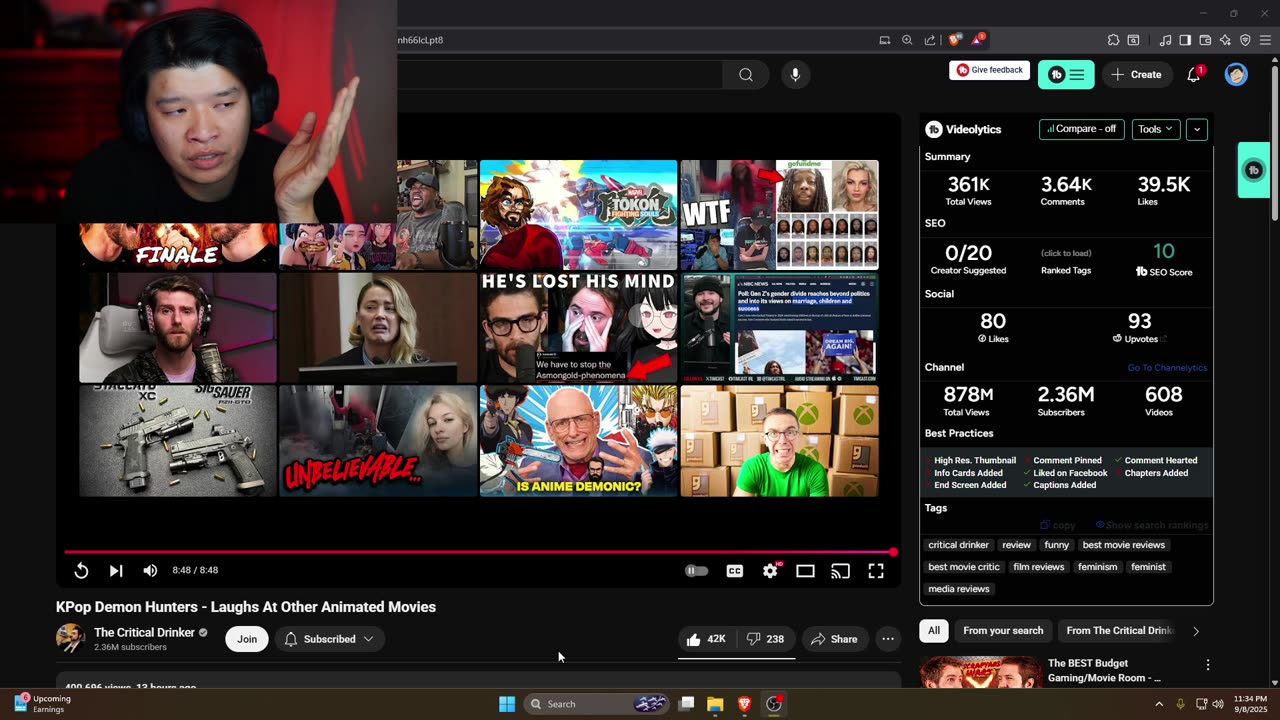Click the Windows taskbar Search box
1280x720 pixels.
pyautogui.click(x=597, y=704)
